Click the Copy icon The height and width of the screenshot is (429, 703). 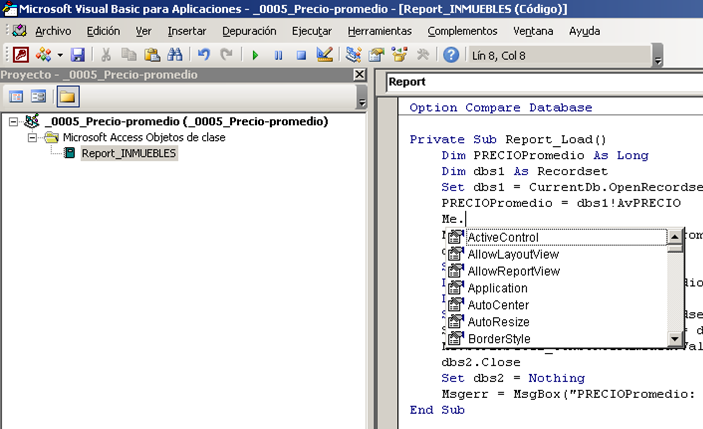(x=129, y=55)
